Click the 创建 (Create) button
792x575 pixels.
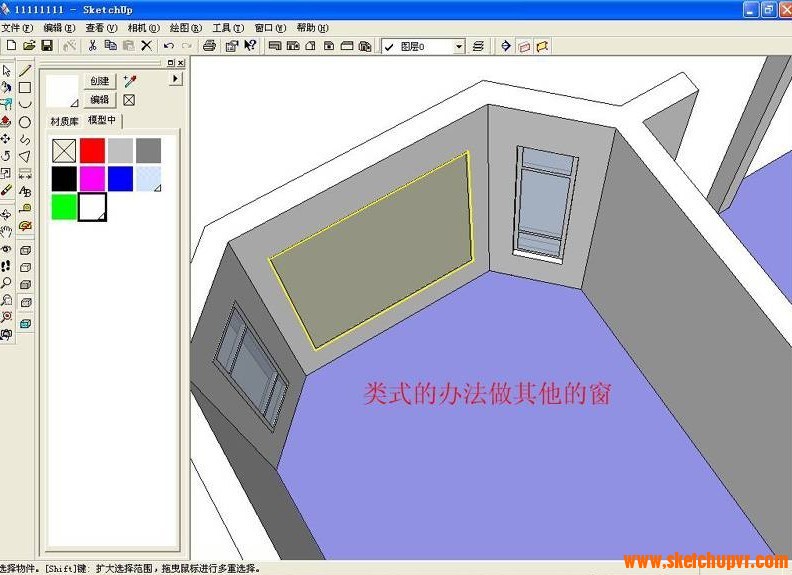coord(100,81)
